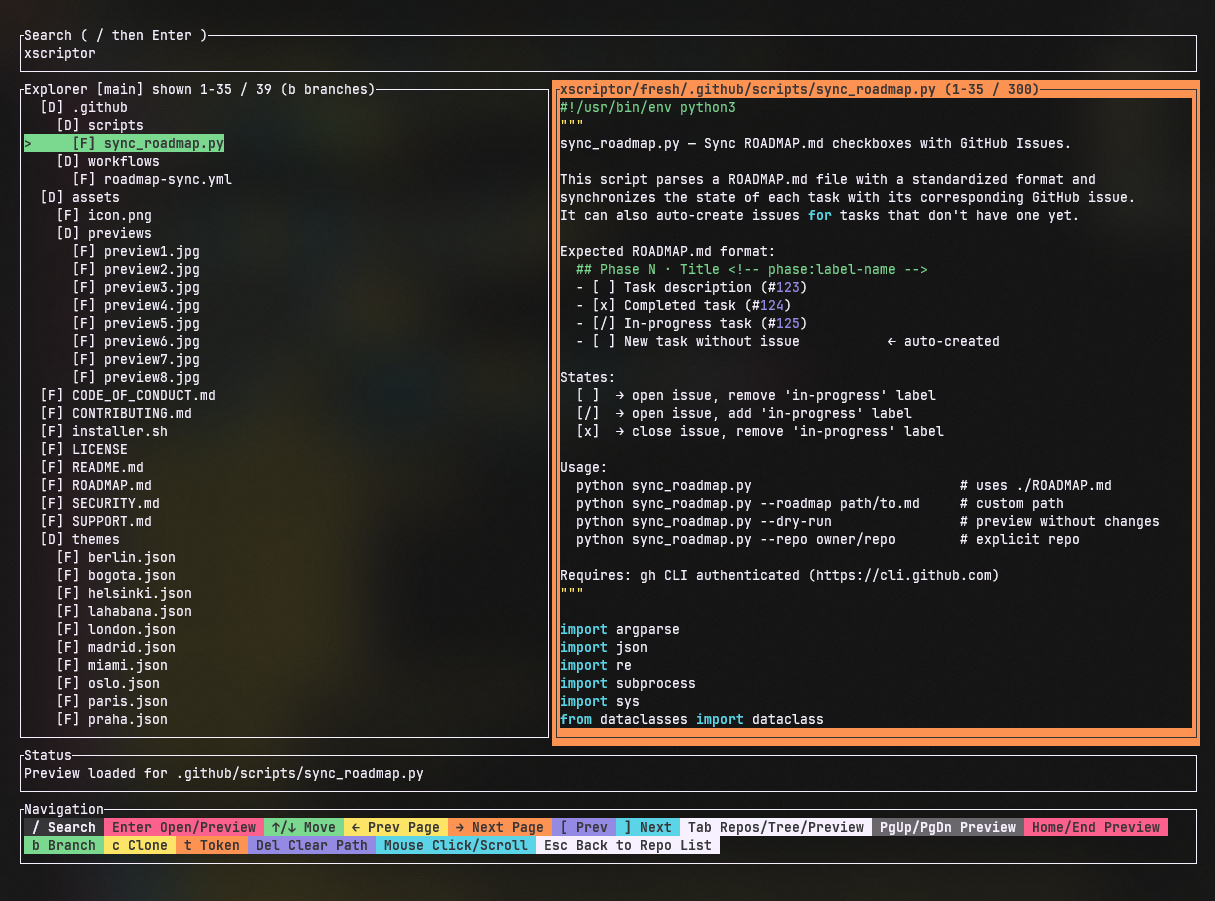Screen dimensions: 1215x901
Task: Open SECURITY.md file
Action: point(100,503)
